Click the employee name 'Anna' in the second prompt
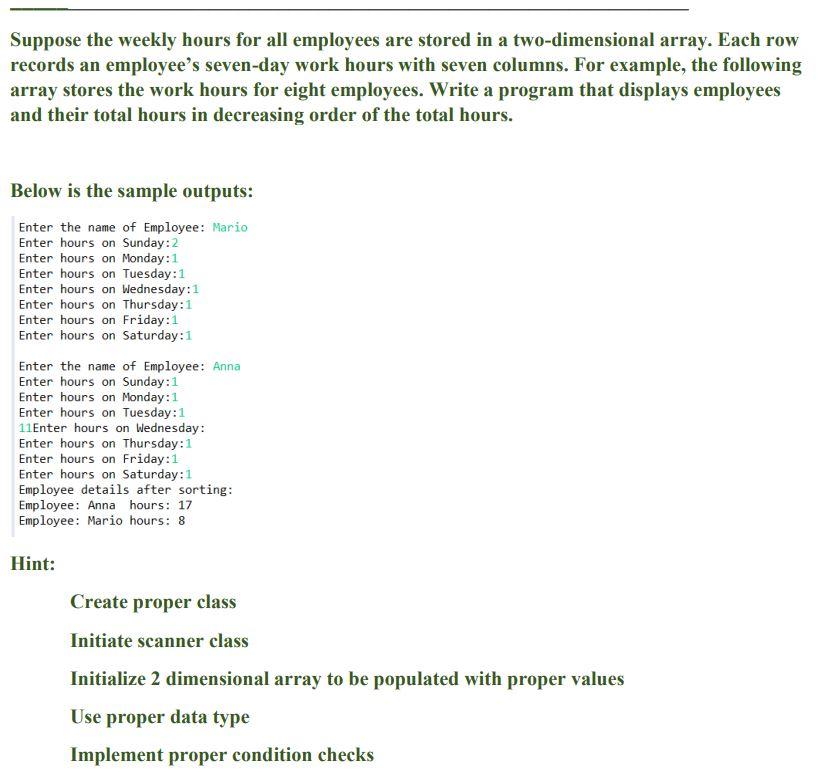Screen dimensions: 835x775 tap(226, 366)
